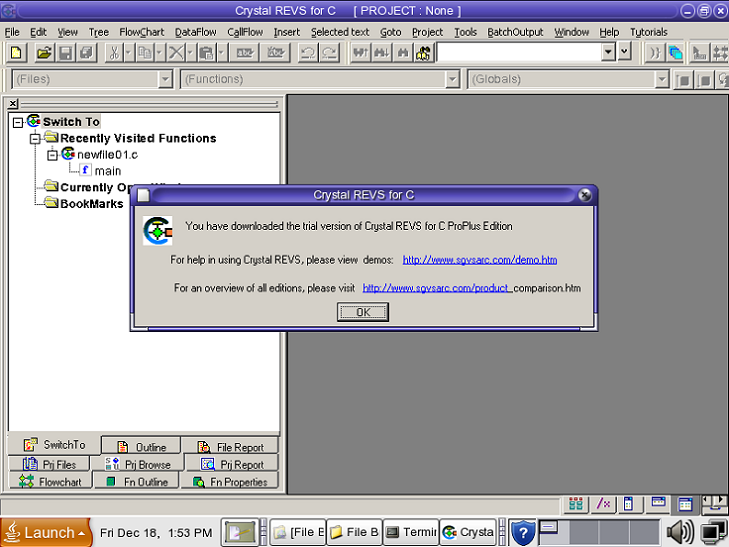Open the Functions dropdown
Screen dimensions: 729x547
click(x=452, y=79)
